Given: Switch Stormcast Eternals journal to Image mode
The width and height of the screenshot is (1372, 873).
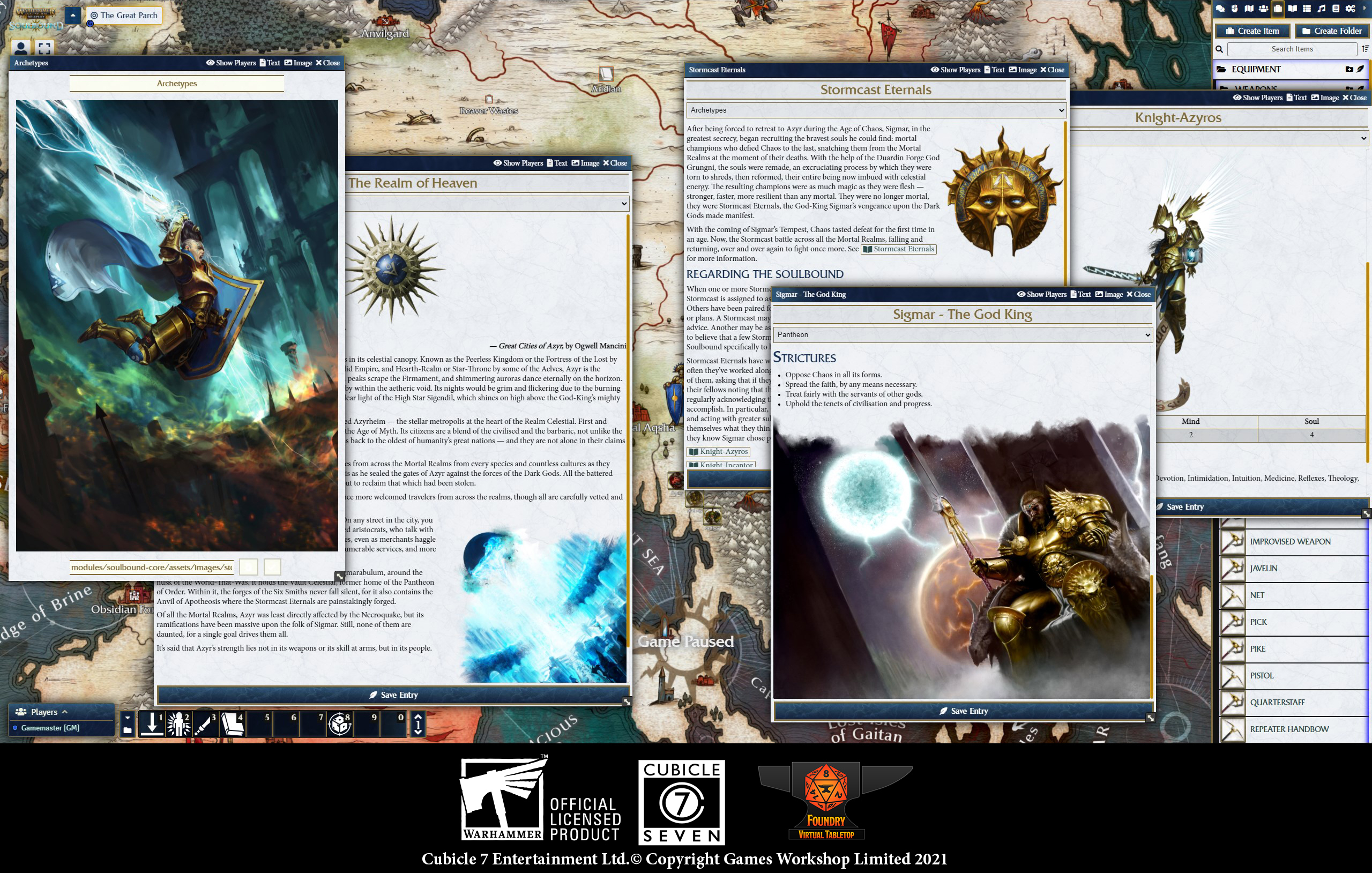Looking at the screenshot, I should click(x=1023, y=70).
